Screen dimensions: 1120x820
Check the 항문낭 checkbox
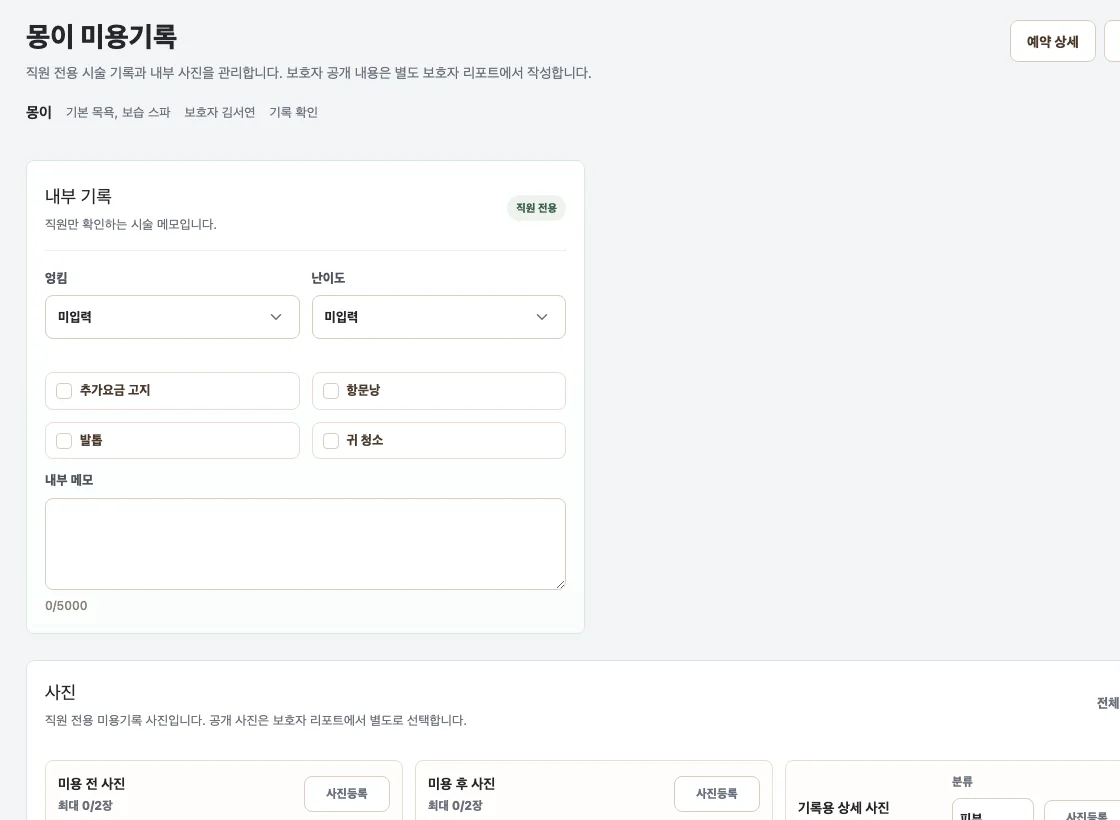[x=331, y=391]
